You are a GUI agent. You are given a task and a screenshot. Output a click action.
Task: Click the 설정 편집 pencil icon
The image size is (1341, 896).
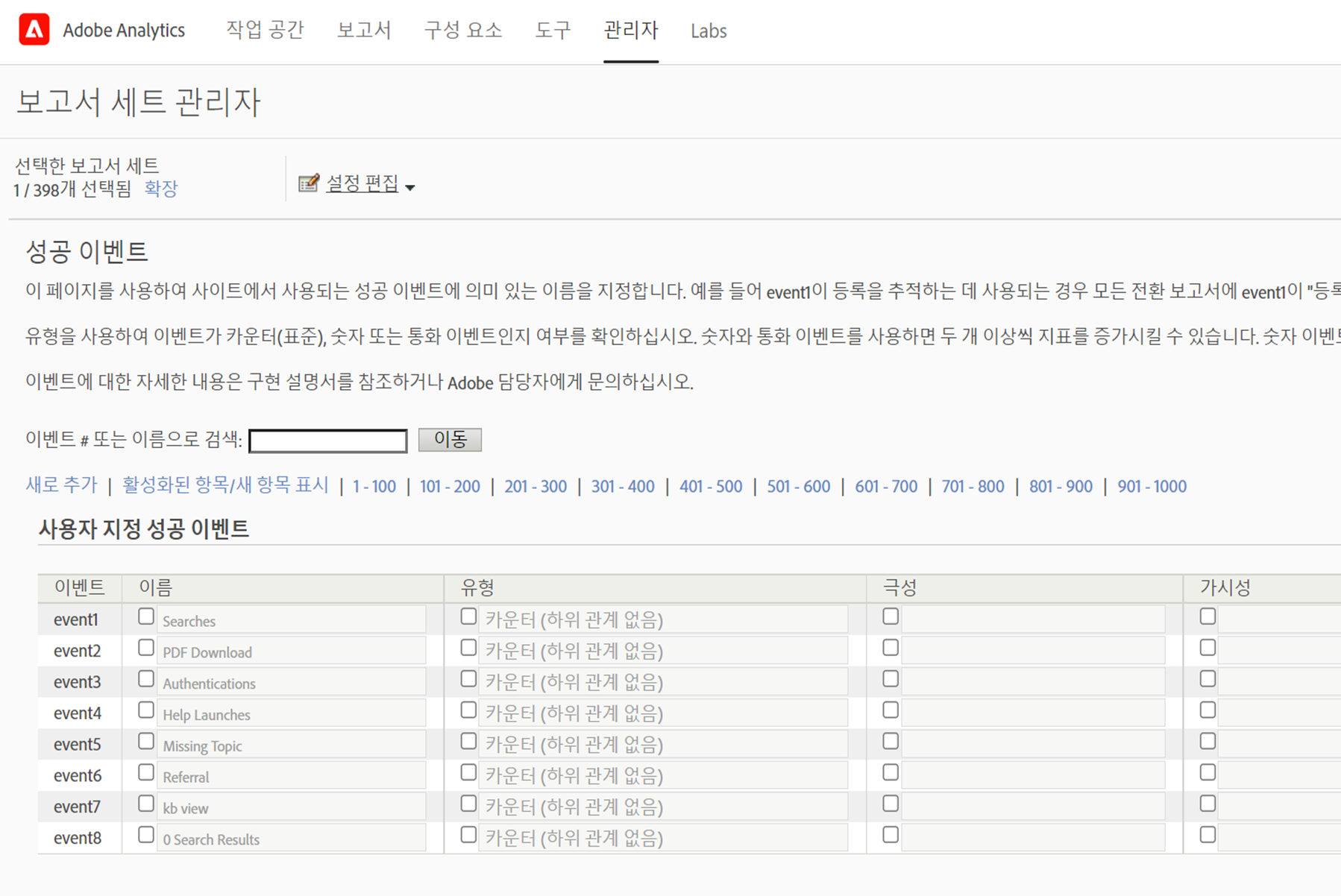309,183
